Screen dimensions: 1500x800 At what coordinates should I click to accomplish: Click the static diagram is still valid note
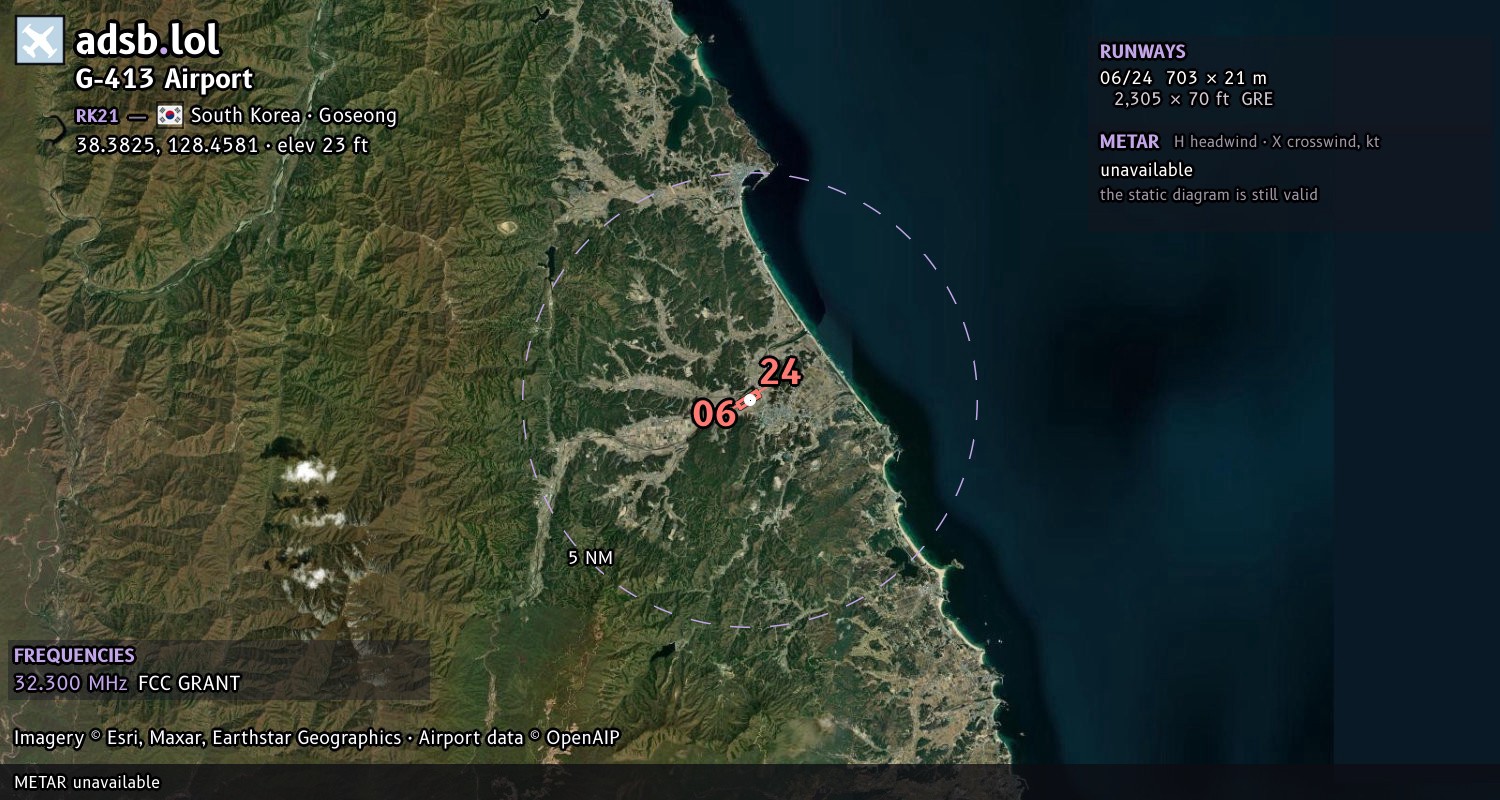click(x=1209, y=195)
